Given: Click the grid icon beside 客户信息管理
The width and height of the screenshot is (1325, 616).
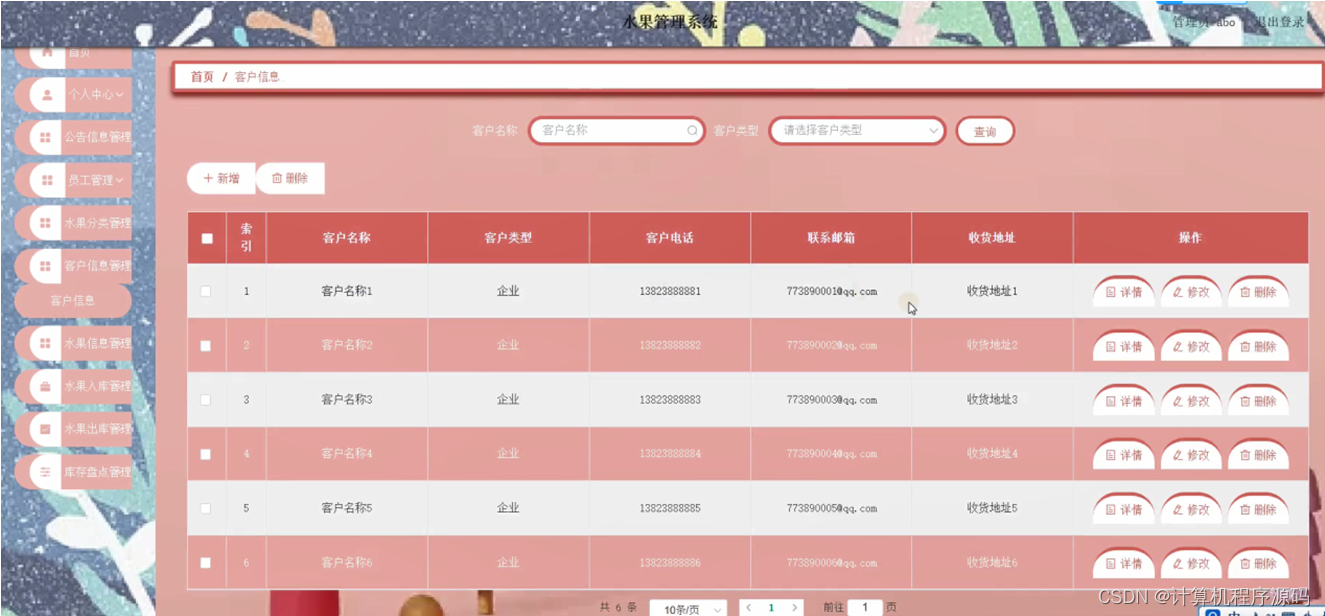Looking at the screenshot, I should [46, 266].
